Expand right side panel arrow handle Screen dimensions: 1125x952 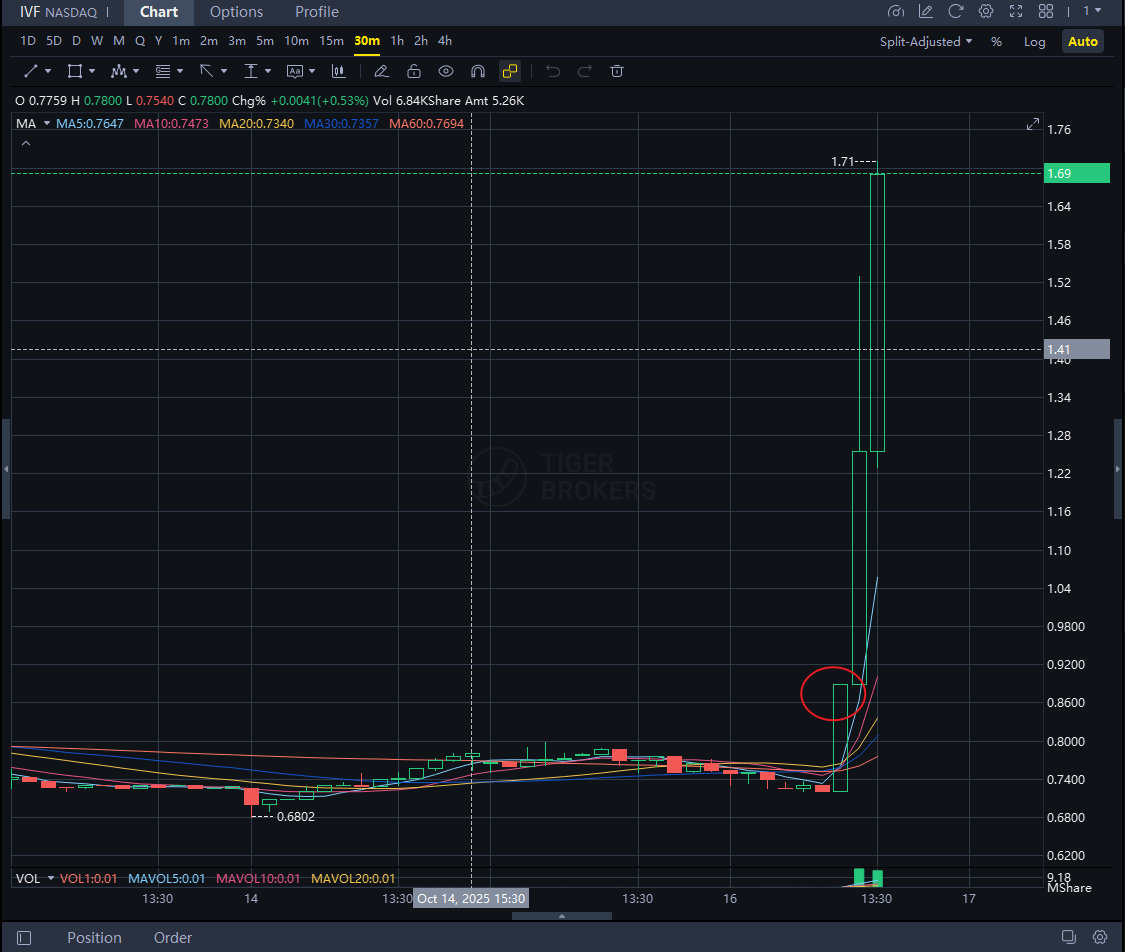tap(1118, 469)
